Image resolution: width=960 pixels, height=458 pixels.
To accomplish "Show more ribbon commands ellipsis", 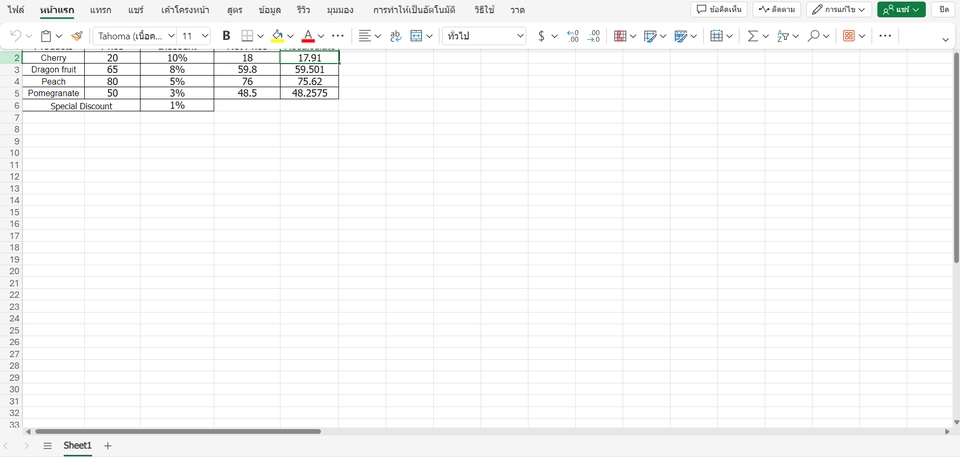I will tap(885, 36).
